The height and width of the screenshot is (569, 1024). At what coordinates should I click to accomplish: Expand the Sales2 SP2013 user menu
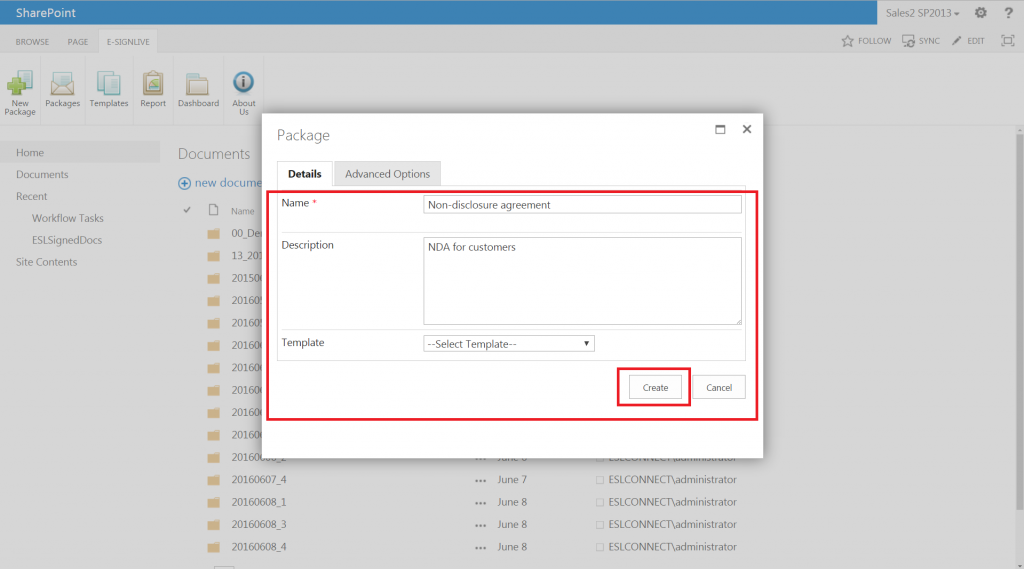[922, 13]
